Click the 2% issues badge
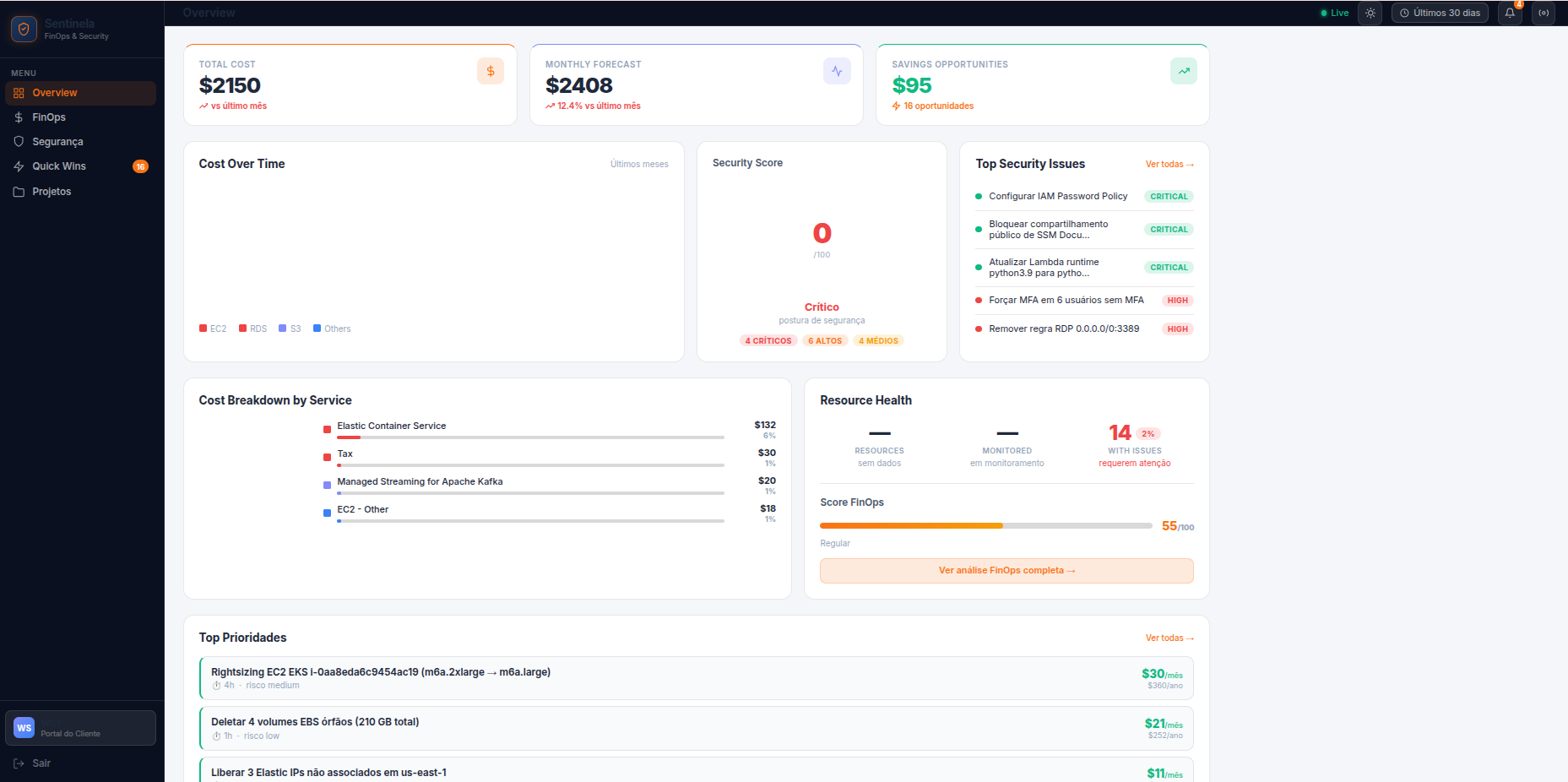Viewport: 1568px width, 782px height. (1148, 434)
